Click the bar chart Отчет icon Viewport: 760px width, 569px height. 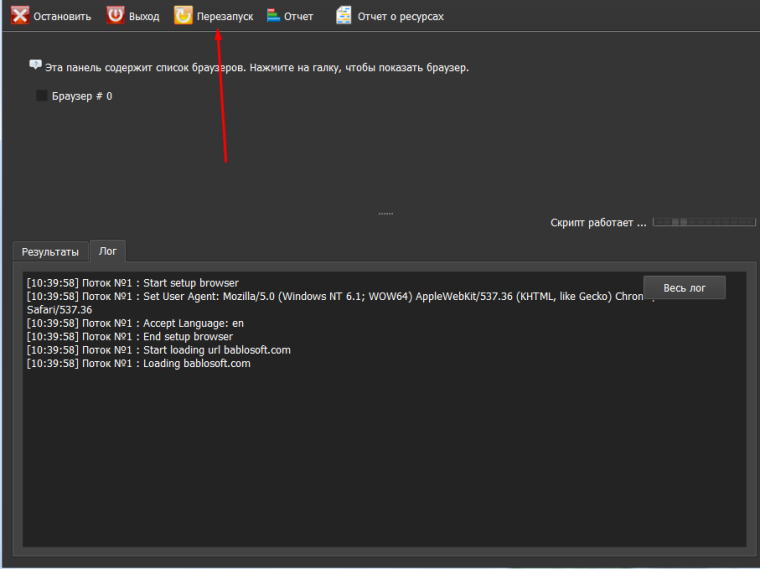click(x=273, y=16)
